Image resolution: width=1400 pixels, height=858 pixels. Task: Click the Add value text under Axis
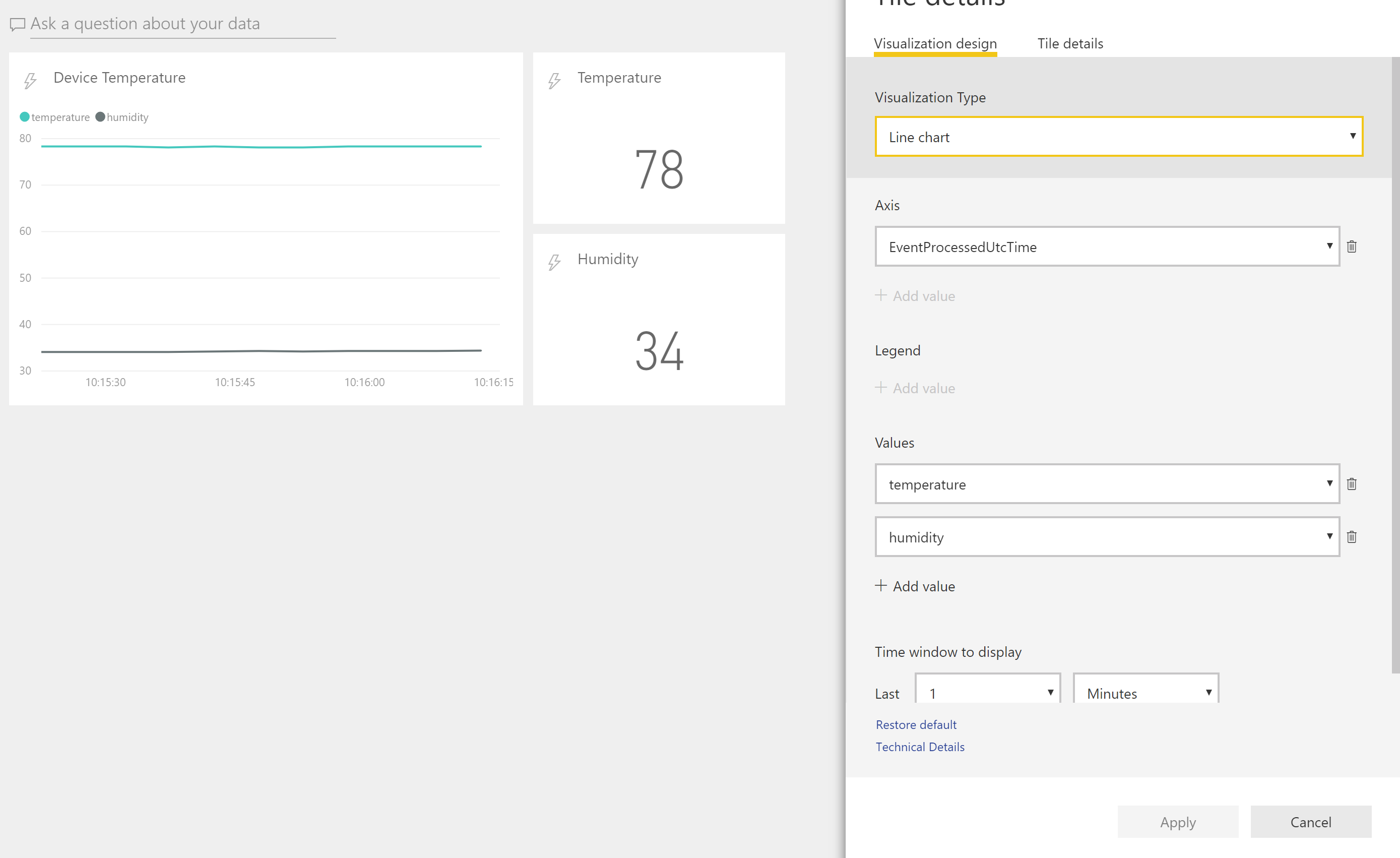click(924, 296)
